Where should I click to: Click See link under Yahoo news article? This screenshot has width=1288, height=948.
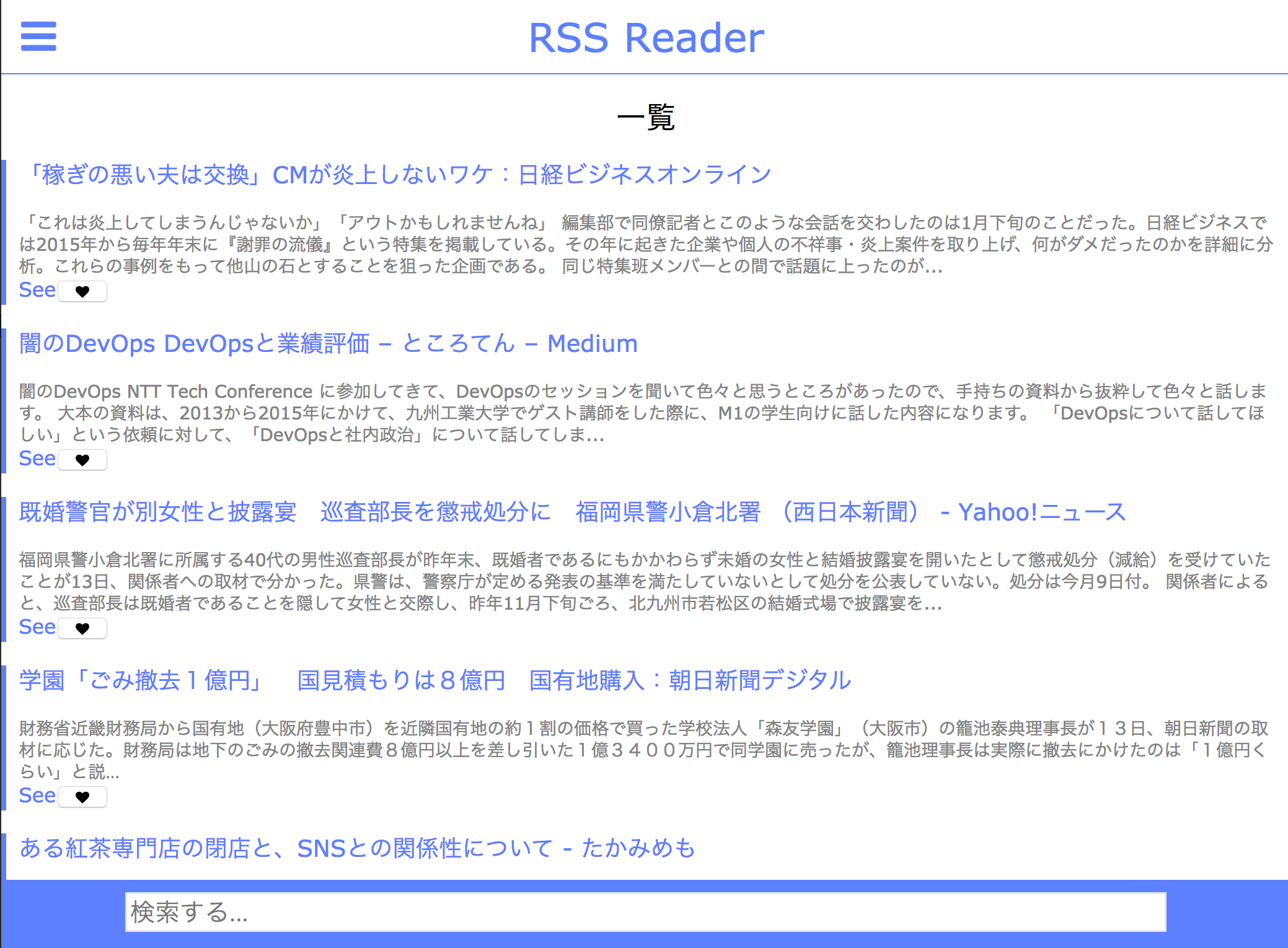[37, 627]
